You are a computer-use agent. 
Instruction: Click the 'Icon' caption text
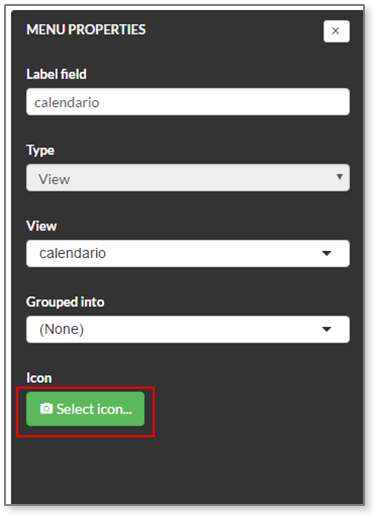pos(39,378)
